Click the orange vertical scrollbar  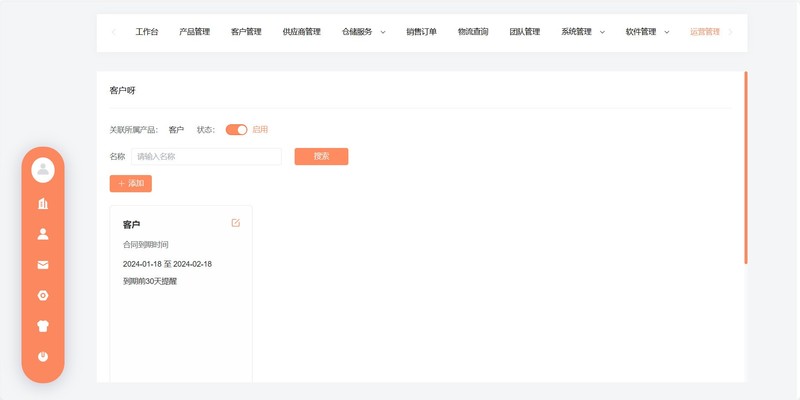point(746,167)
